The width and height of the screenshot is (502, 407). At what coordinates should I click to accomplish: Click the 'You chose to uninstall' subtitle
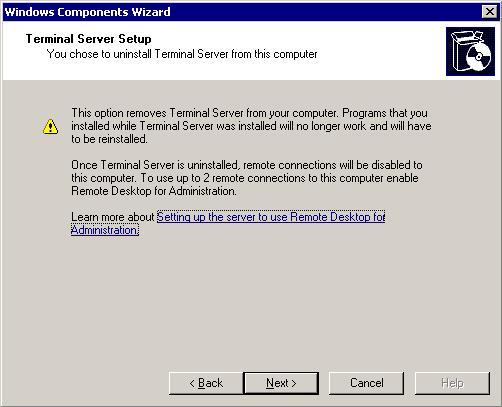pos(182,54)
